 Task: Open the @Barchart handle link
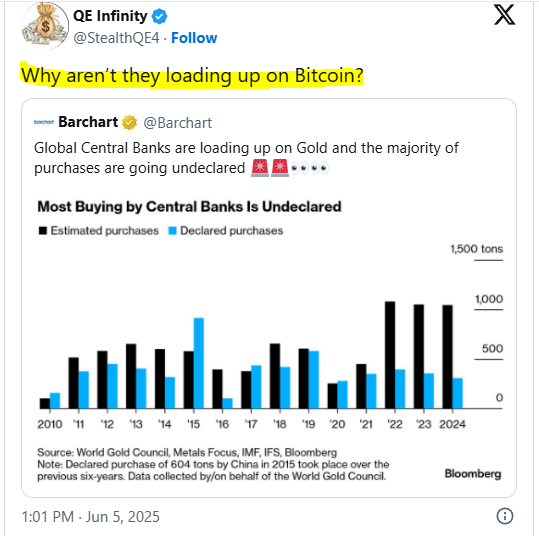pyautogui.click(x=177, y=123)
